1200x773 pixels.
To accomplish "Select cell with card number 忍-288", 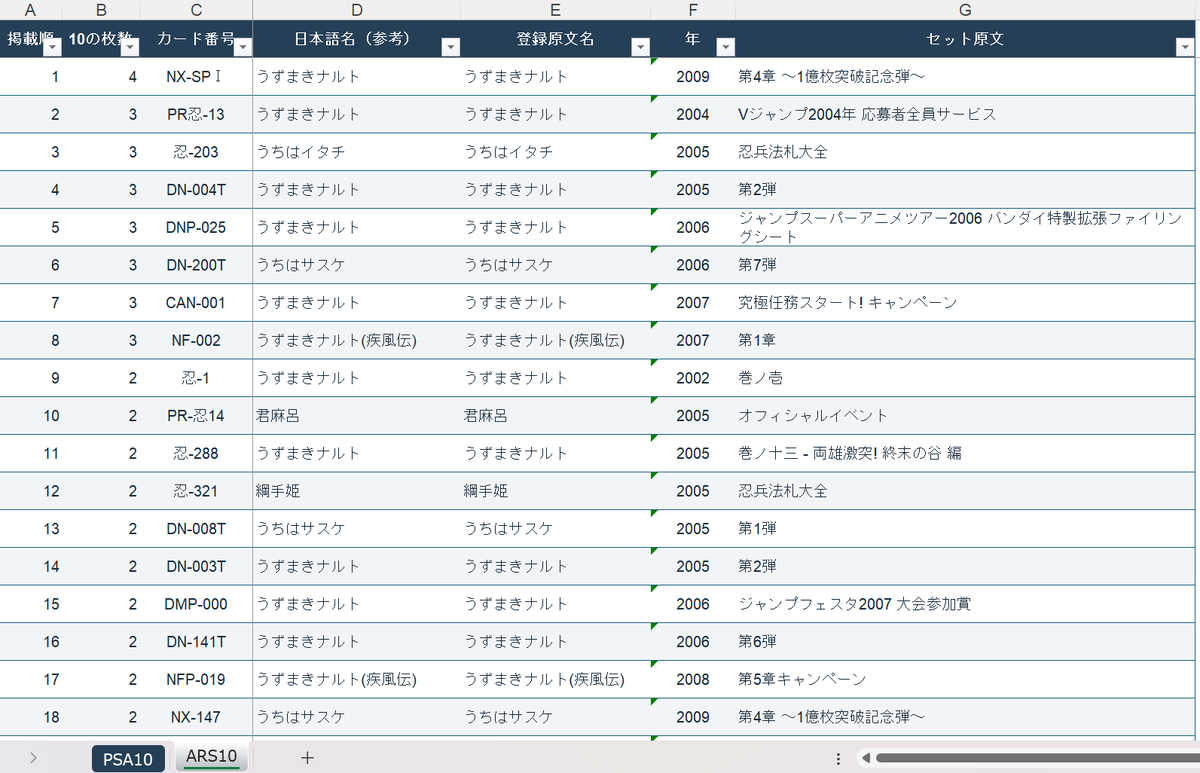I will (196, 453).
